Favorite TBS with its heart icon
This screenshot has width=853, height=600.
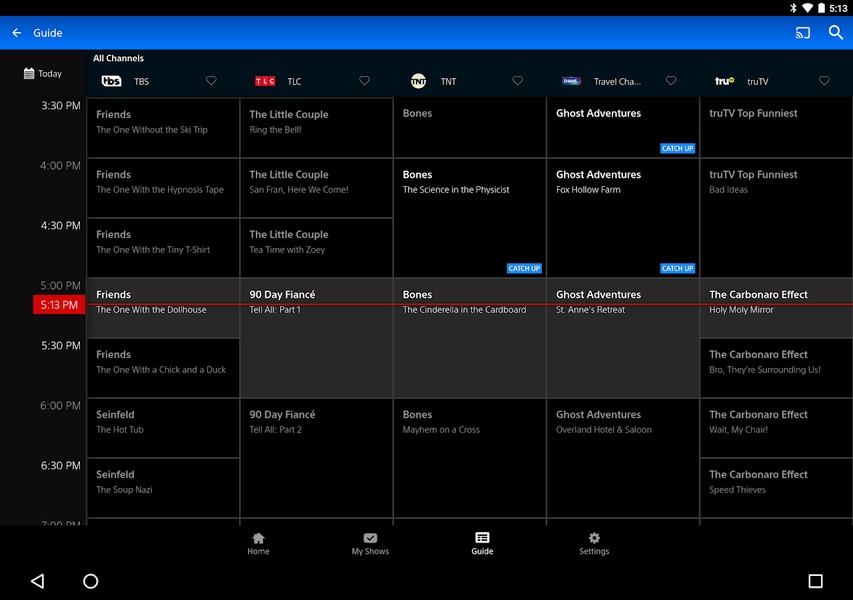211,81
